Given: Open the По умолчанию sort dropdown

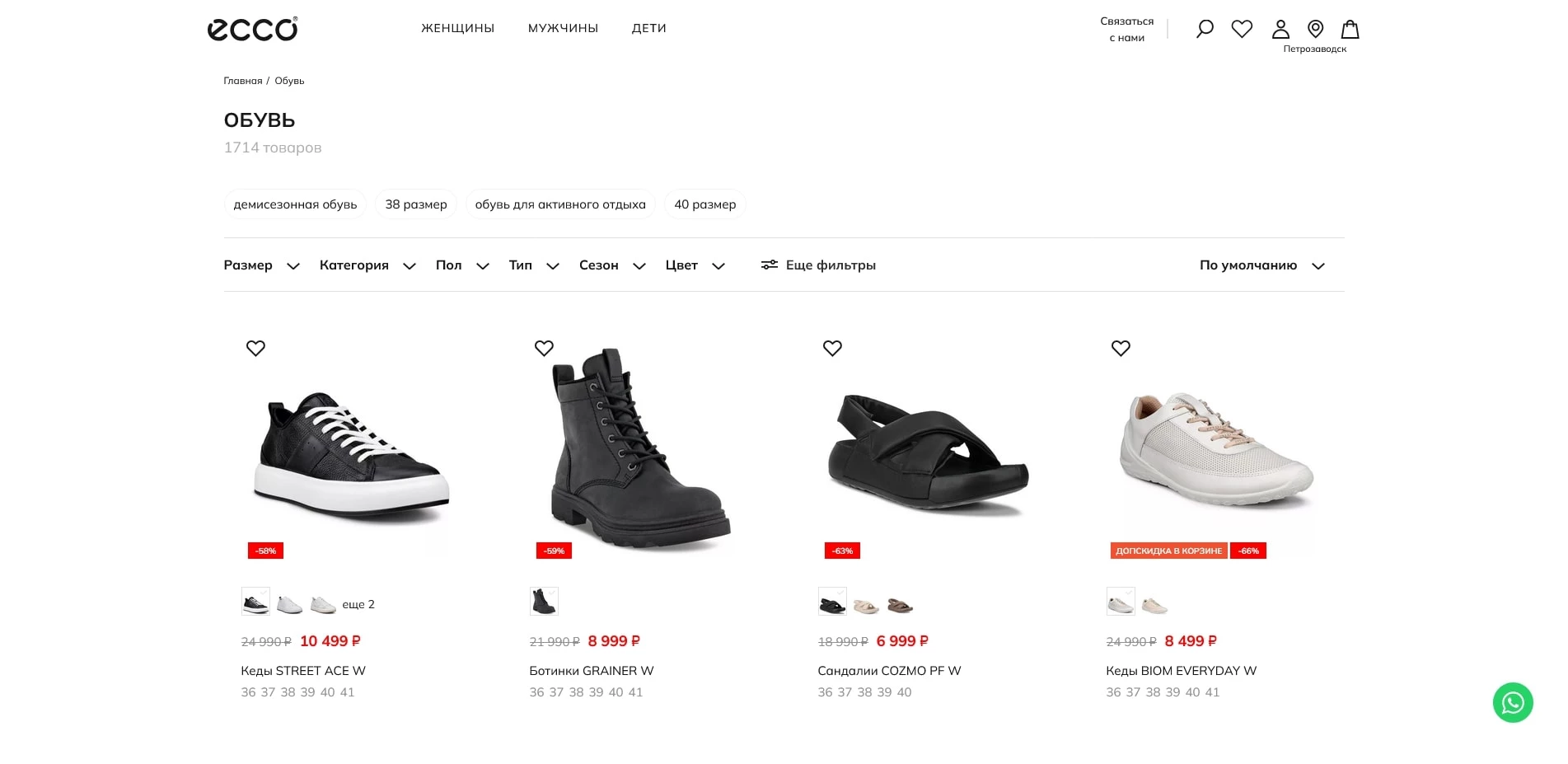Looking at the screenshot, I should [1261, 265].
